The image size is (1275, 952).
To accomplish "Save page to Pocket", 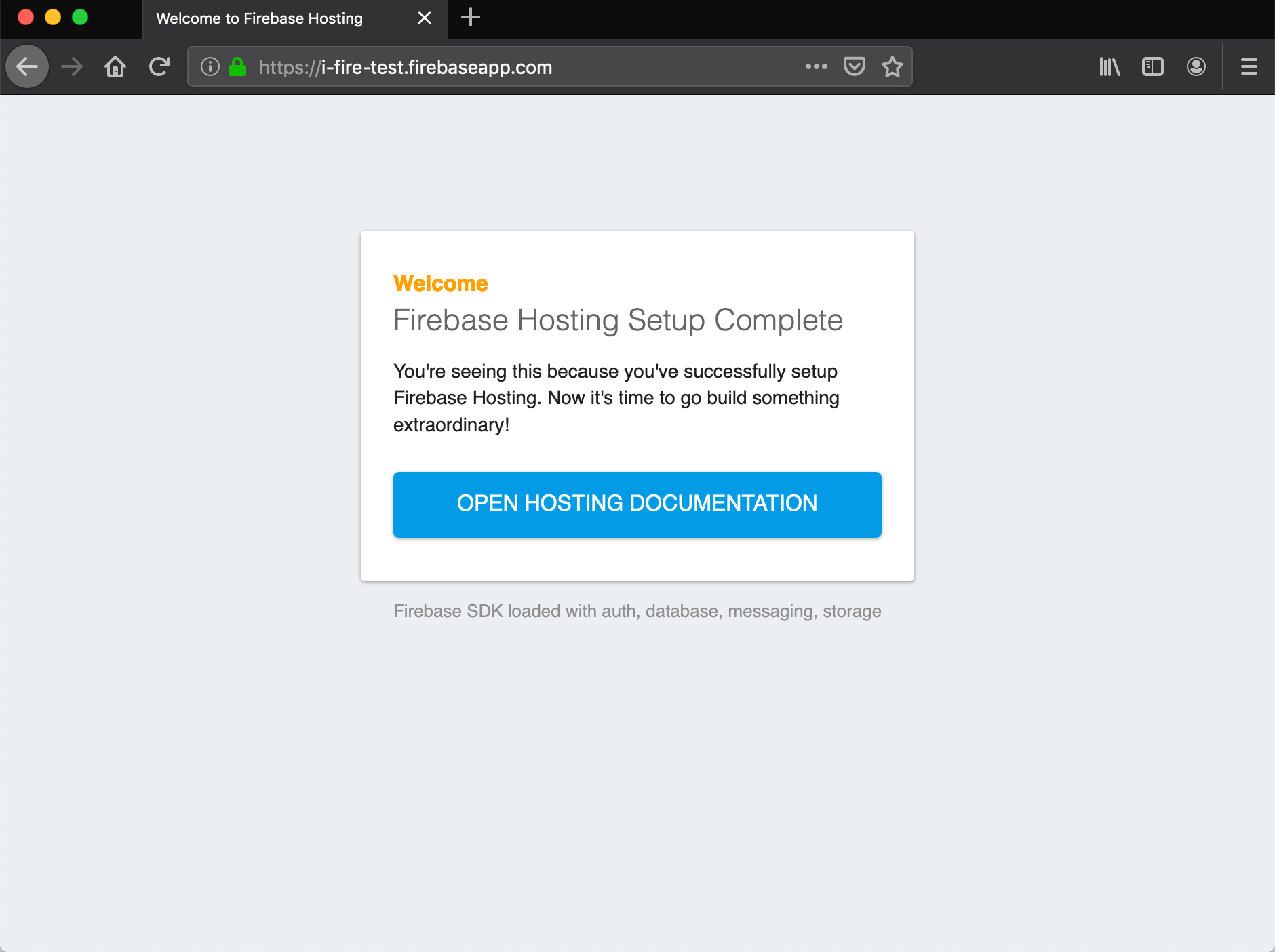I will [855, 66].
